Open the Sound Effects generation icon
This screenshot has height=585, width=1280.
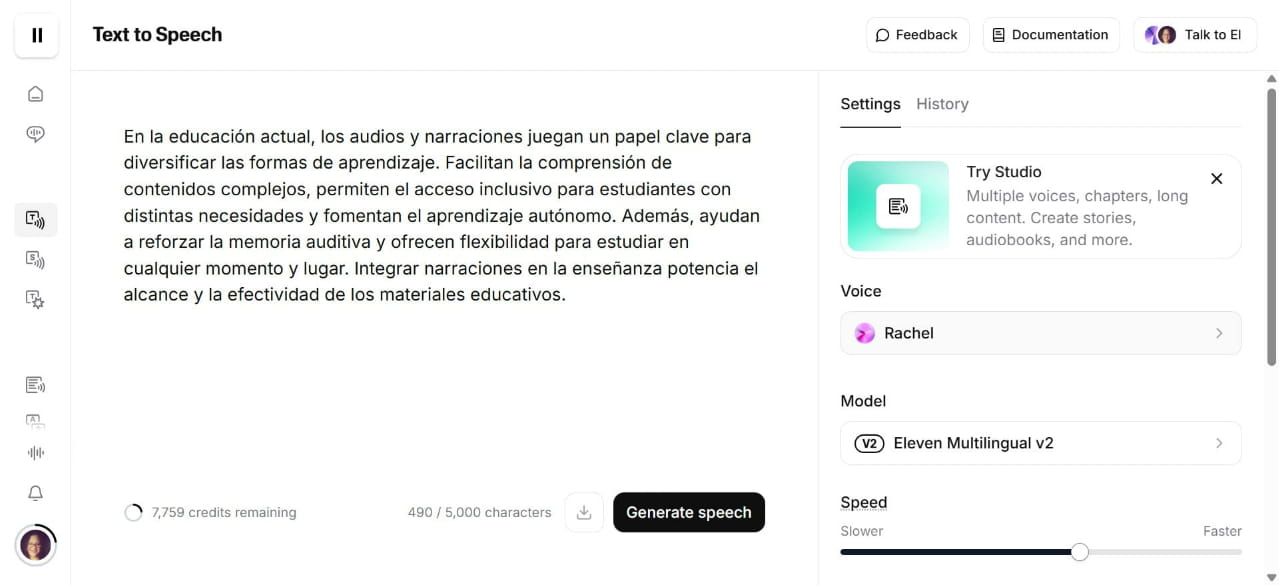pyautogui.click(x=35, y=299)
